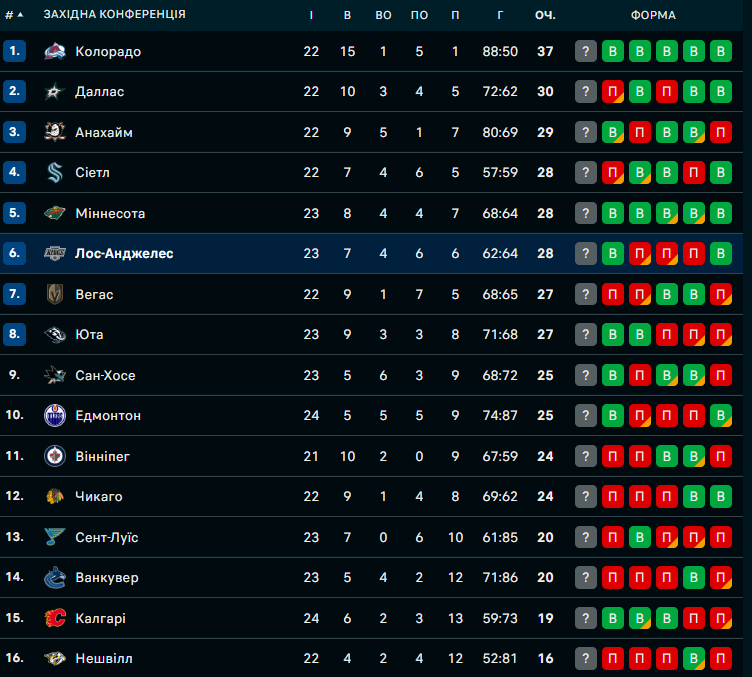Image resolution: width=752 pixels, height=677 pixels.
Task: Click Nashville's only green В form badge
Action: click(x=694, y=659)
